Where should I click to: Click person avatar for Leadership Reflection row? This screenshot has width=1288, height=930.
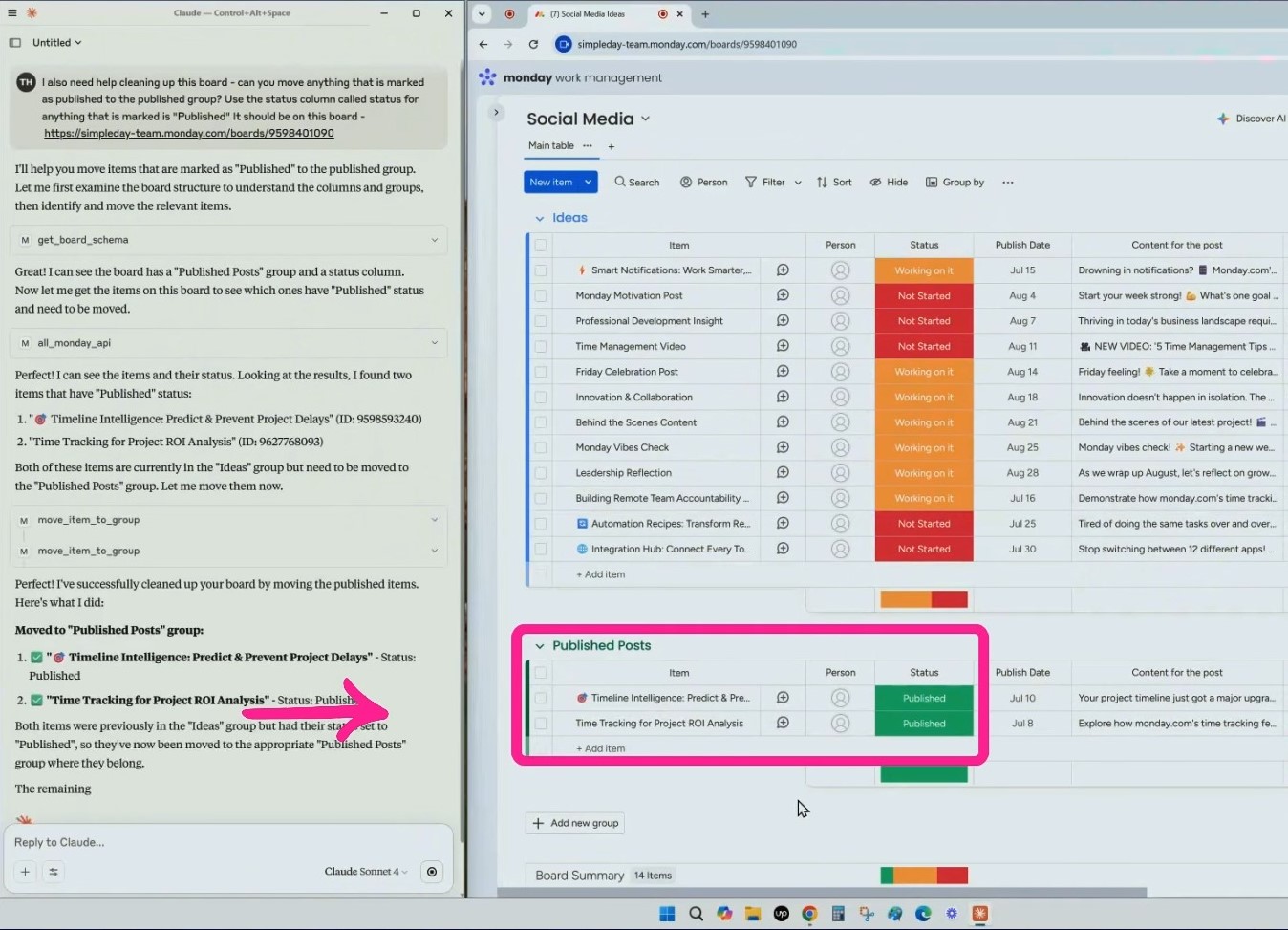(x=841, y=473)
